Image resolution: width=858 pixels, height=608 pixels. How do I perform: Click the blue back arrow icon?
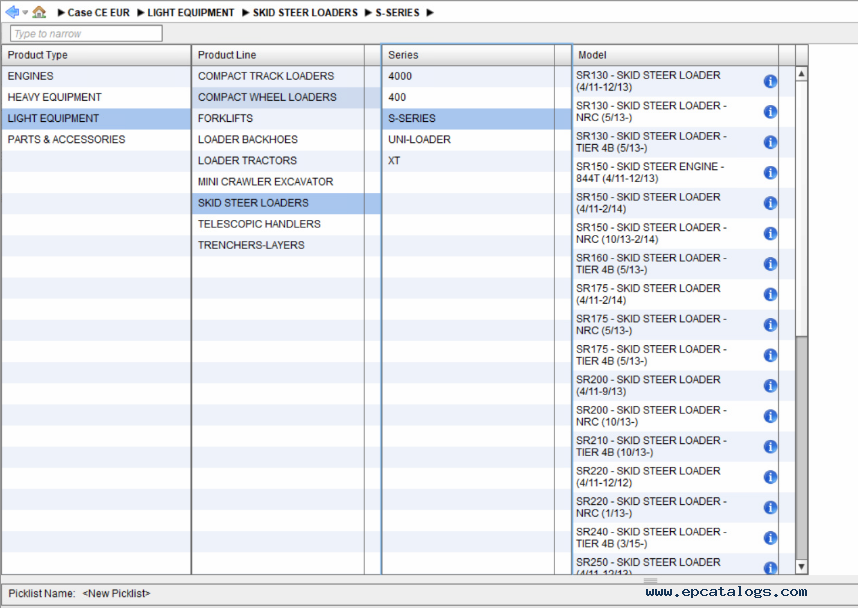coord(11,11)
